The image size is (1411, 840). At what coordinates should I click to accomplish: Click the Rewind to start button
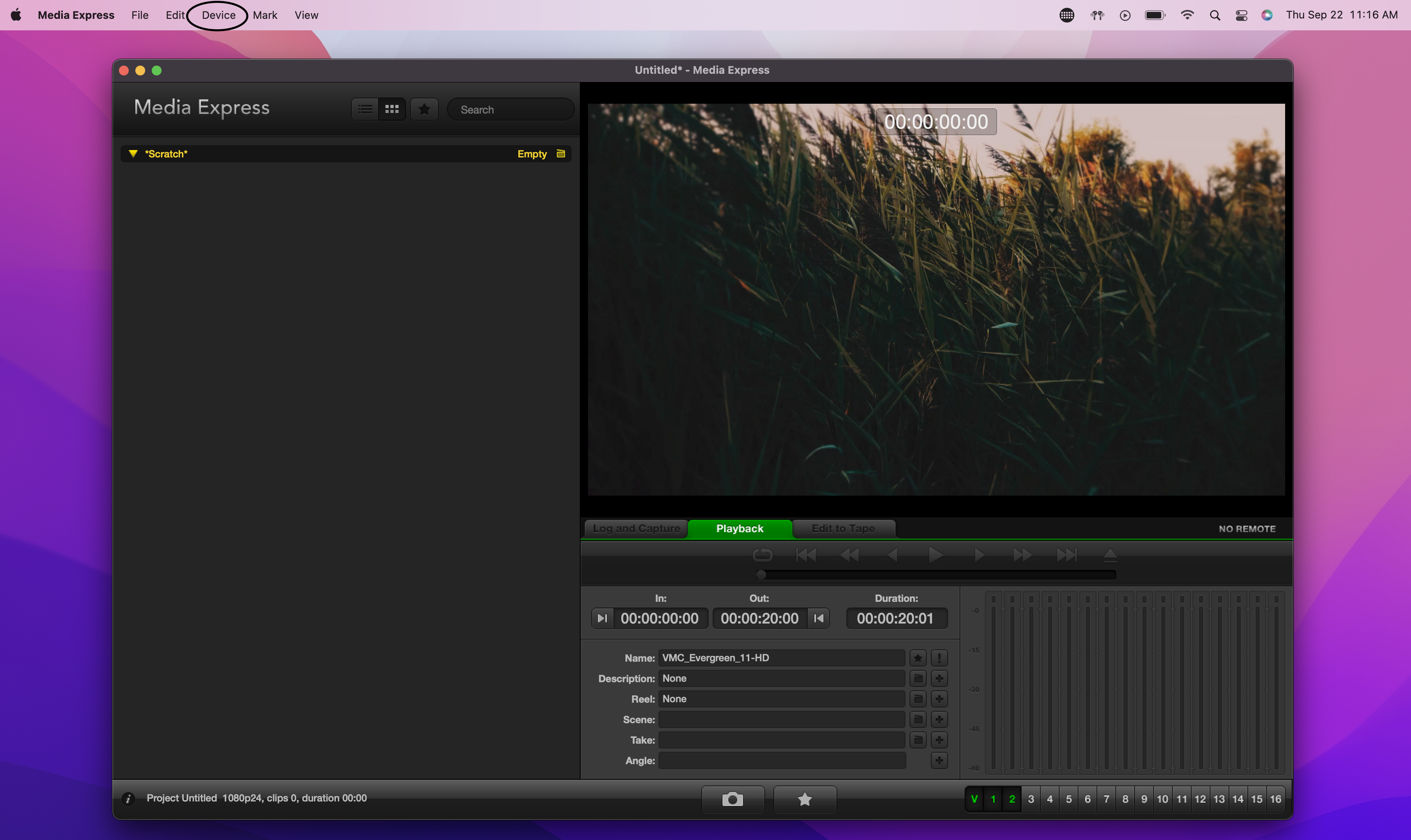(x=806, y=554)
